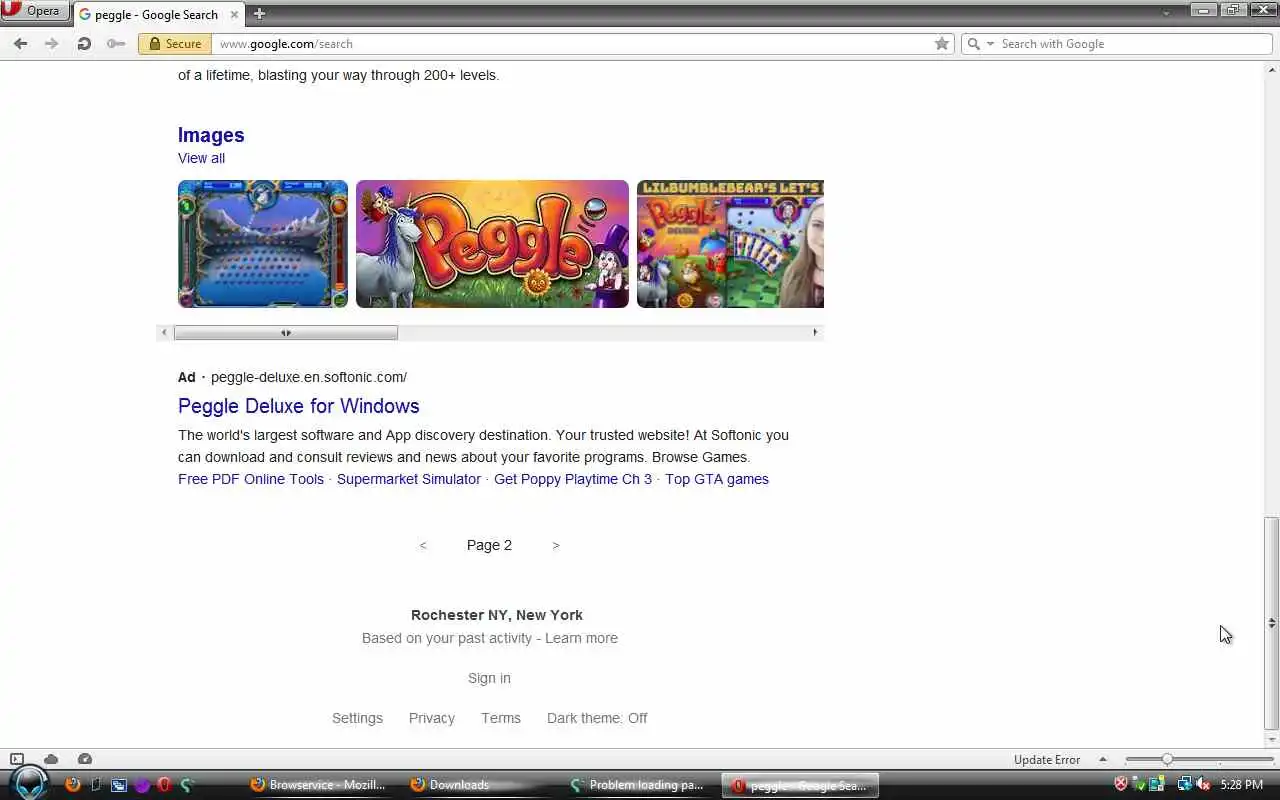This screenshot has width=1280, height=800.
Task: Open Privacy footer link
Action: tap(431, 718)
